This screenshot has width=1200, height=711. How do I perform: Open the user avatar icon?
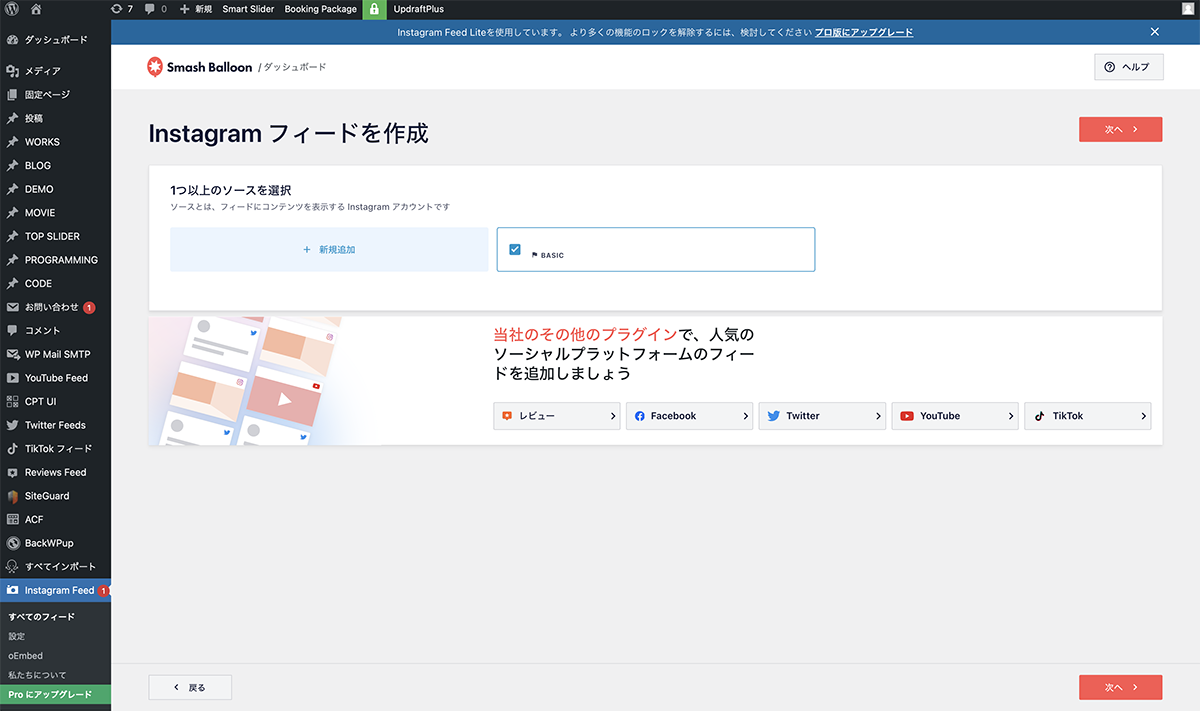(x=1186, y=9)
